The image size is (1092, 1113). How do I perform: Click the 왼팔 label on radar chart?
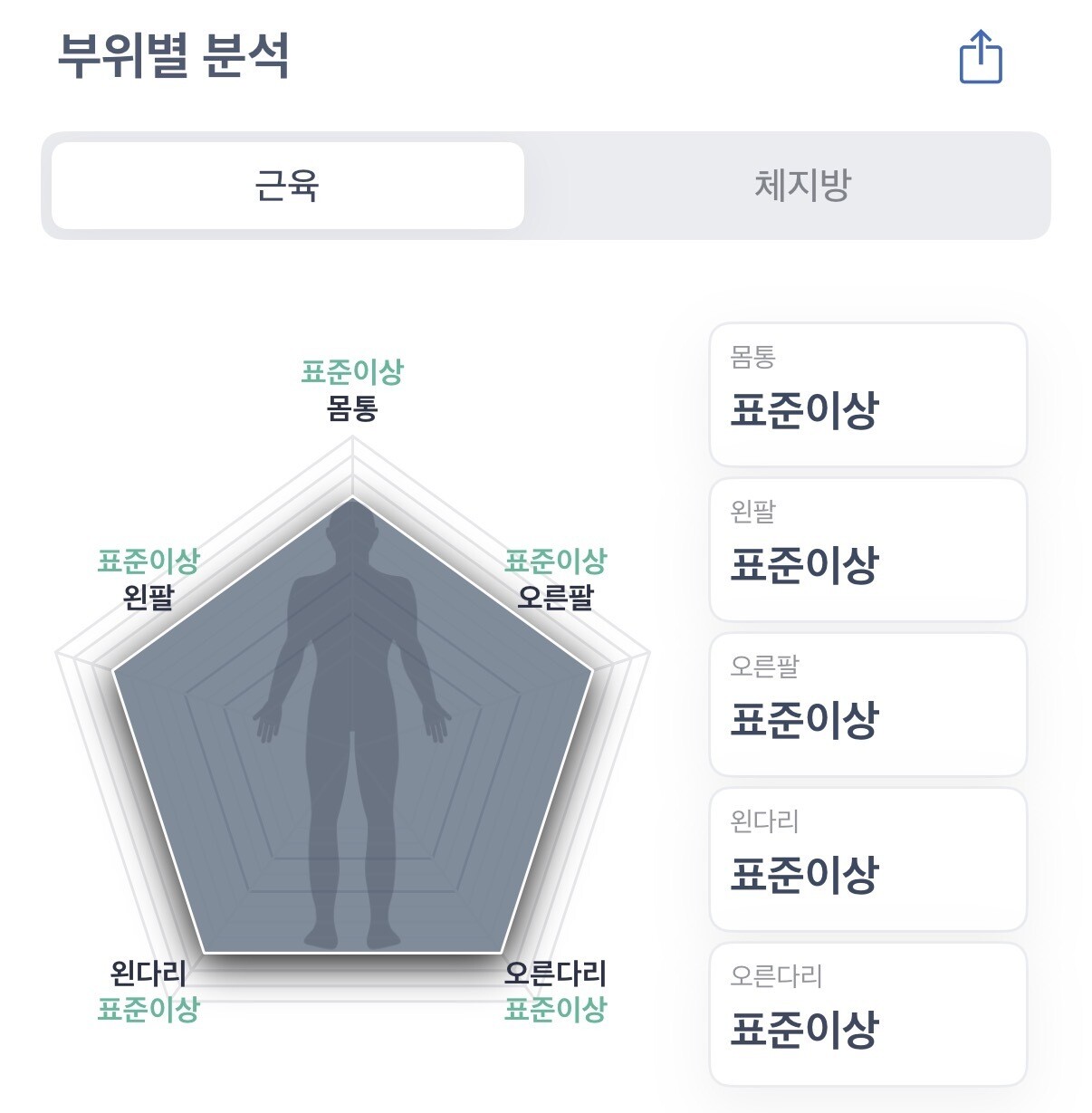(x=148, y=597)
